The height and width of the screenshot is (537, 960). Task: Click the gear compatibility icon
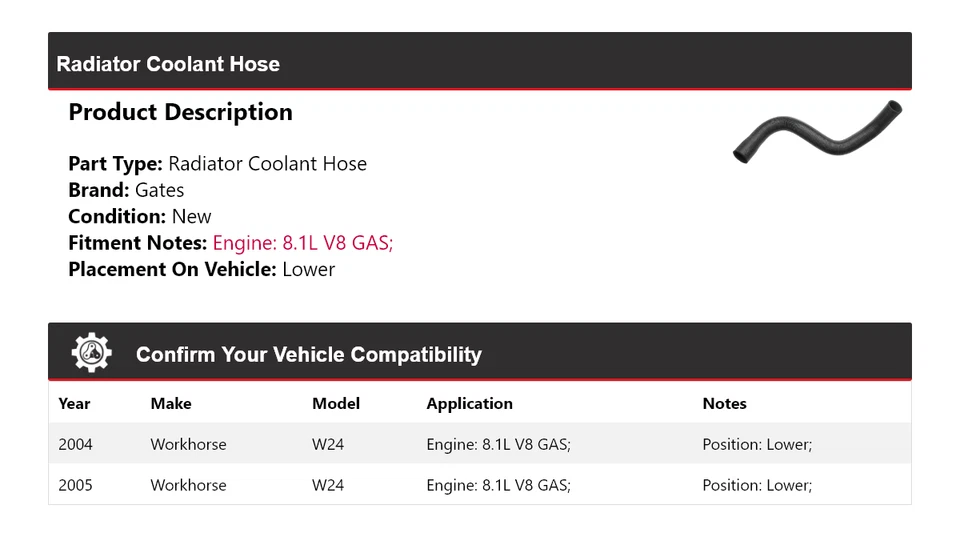click(91, 353)
